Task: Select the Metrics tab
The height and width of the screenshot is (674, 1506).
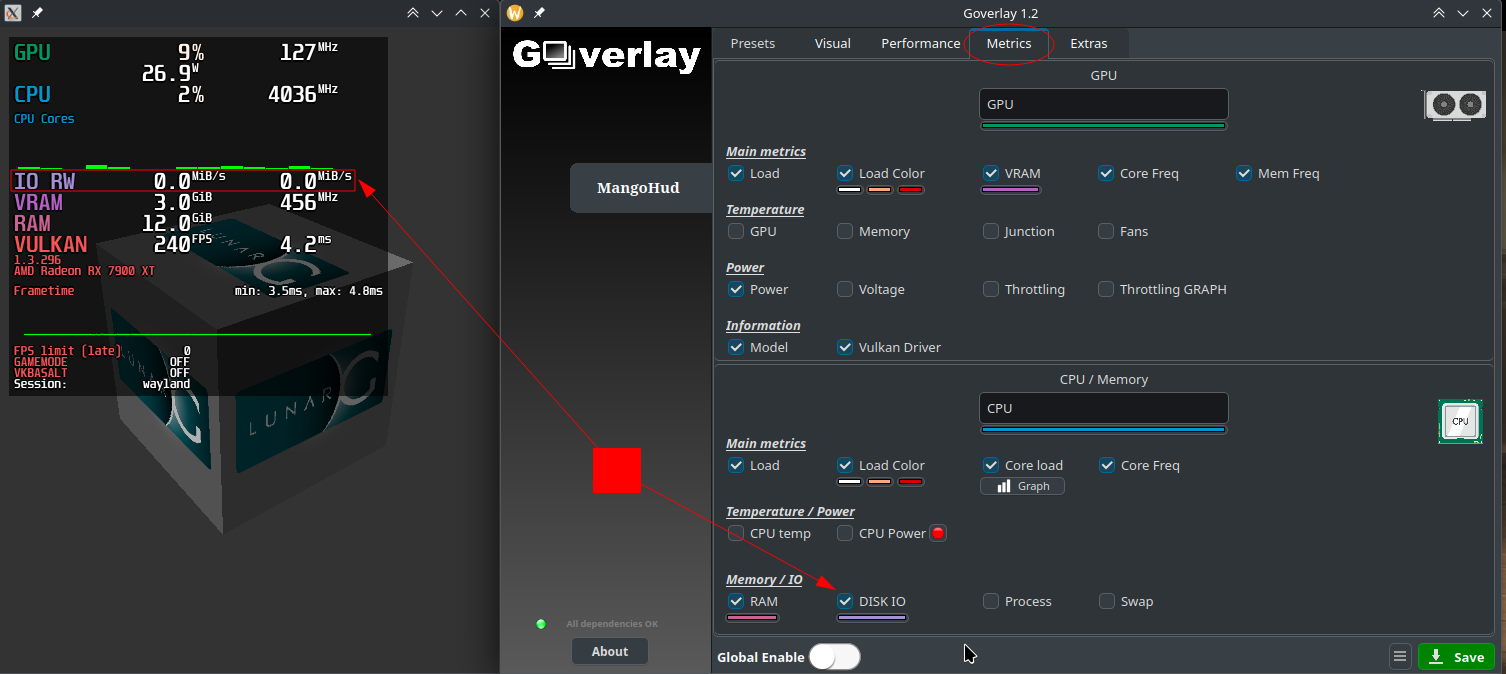Action: (1009, 43)
